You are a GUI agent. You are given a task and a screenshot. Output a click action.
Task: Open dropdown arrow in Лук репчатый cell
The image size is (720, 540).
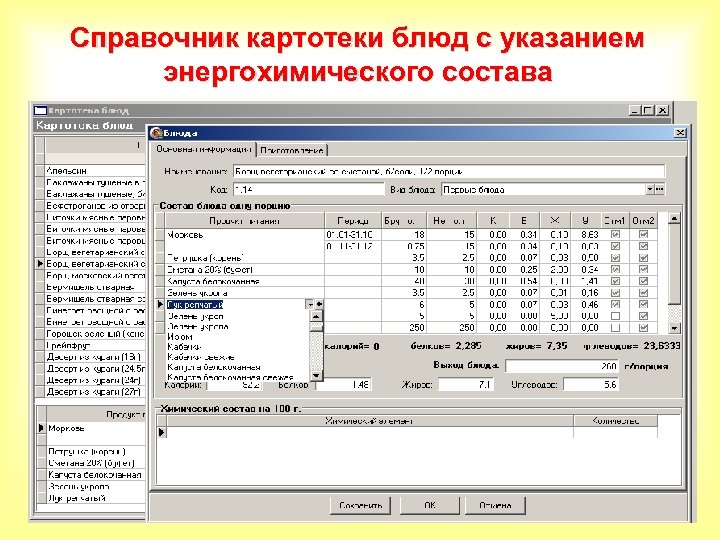click(x=309, y=304)
